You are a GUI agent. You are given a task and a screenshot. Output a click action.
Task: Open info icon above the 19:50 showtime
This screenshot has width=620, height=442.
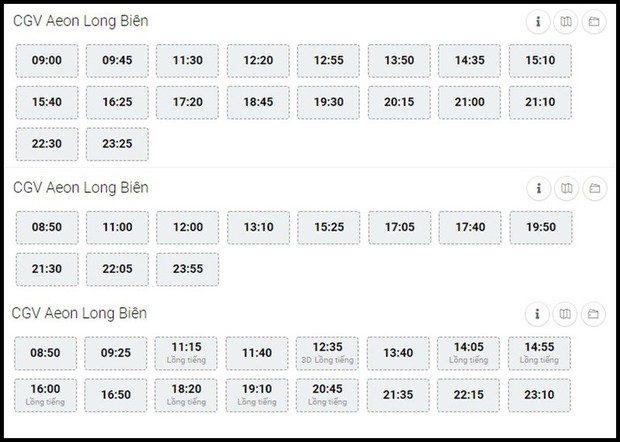539,189
